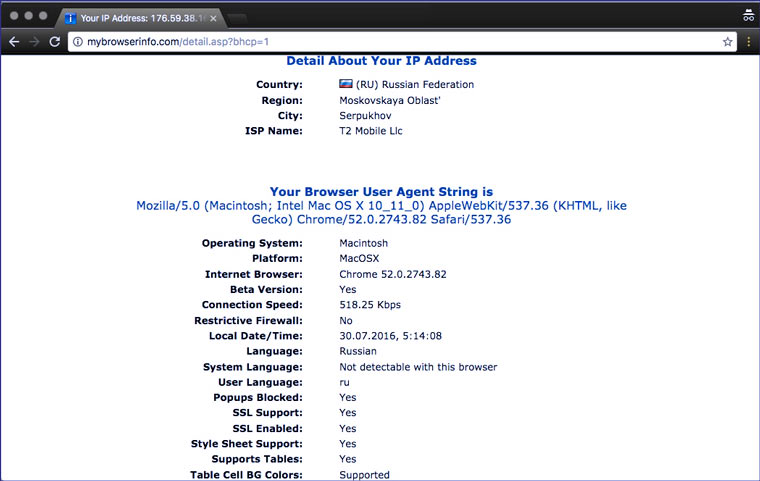Click the Serpukhov city value
Screen dimensions: 760x481
pos(365,116)
